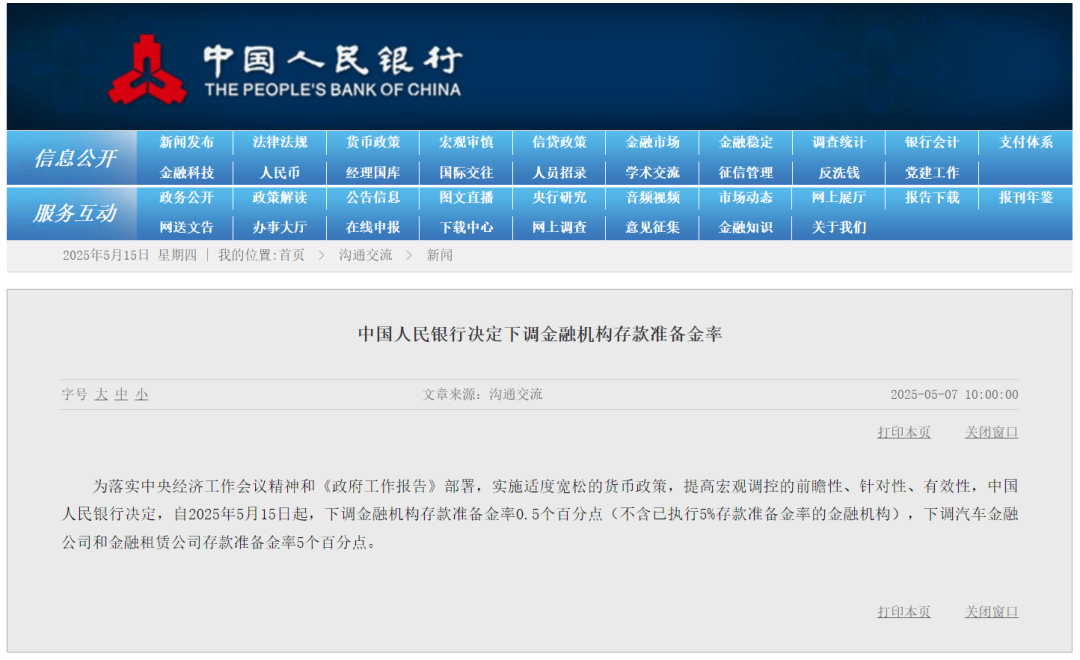Open 图文直播 under 服务互动
The image size is (1080, 660).
(x=466, y=198)
